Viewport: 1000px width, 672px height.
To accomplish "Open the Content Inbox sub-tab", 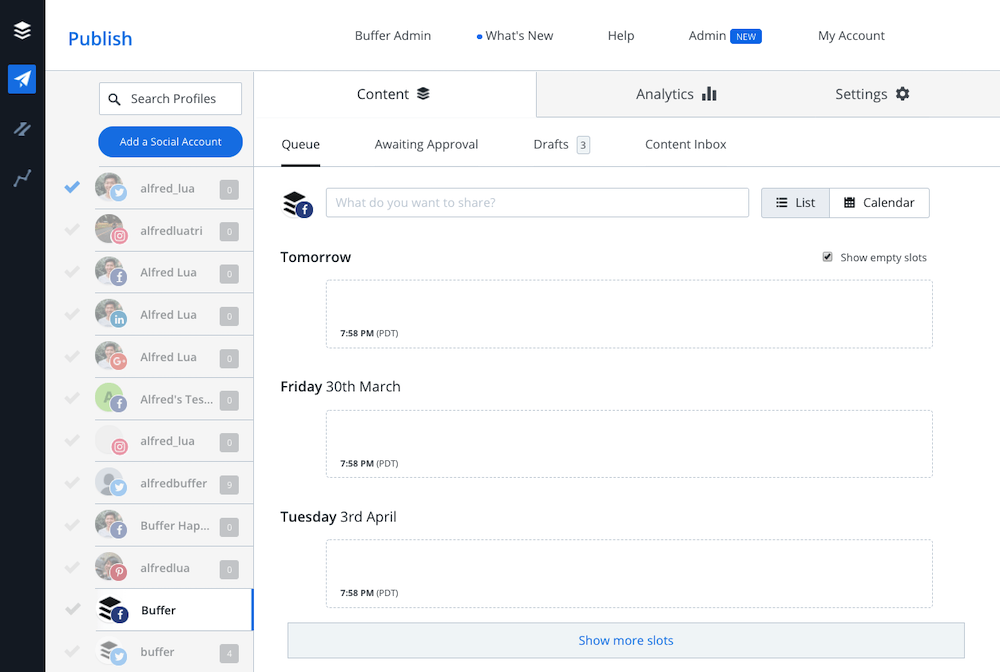I will point(686,145).
